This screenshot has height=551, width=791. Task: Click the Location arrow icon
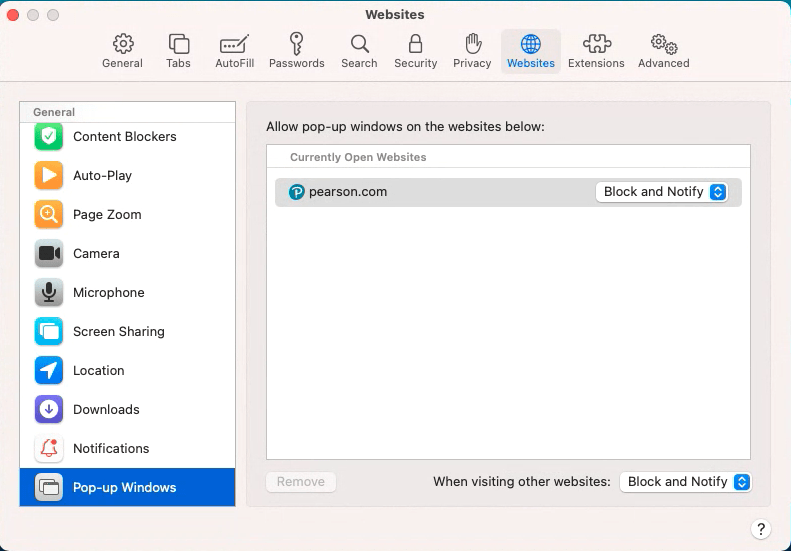click(49, 370)
